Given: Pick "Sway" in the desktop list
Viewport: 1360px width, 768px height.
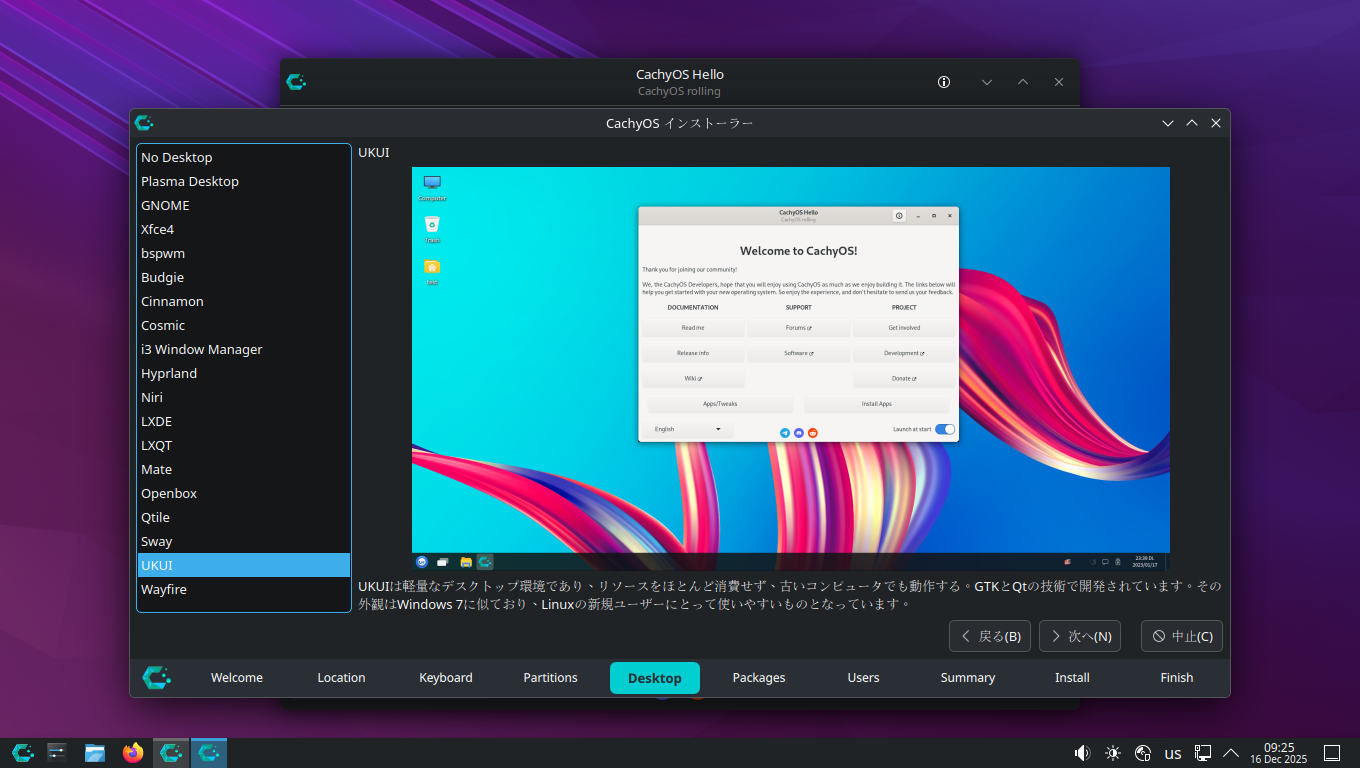Looking at the screenshot, I should coord(244,541).
